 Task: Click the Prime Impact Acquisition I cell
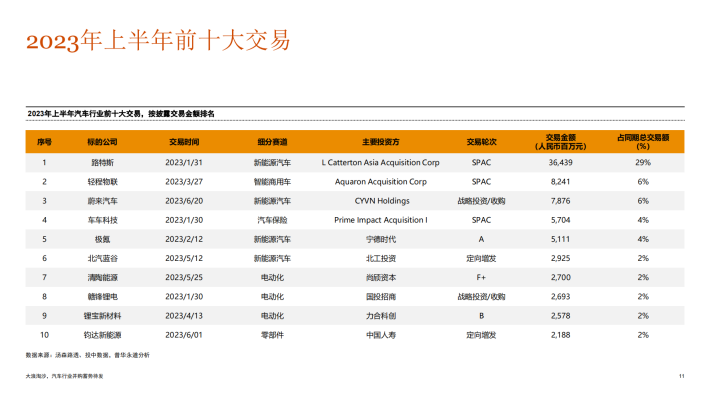click(380, 220)
